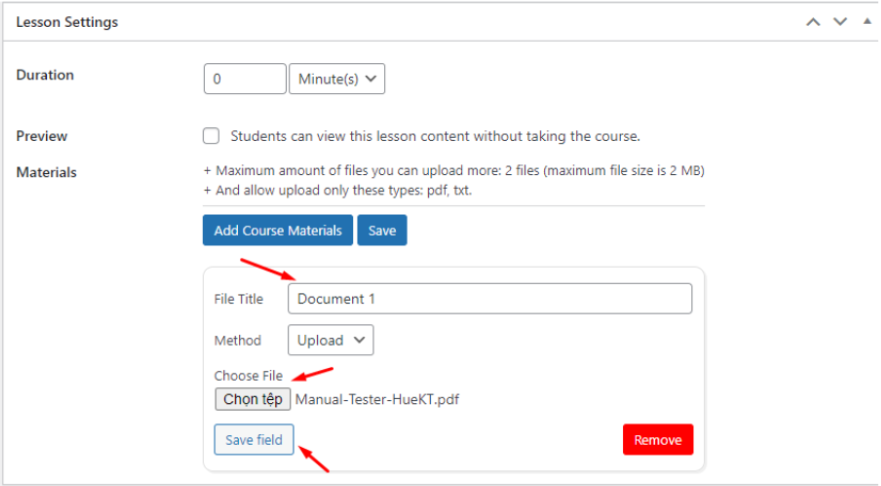Viewport: 881px width, 486px height.
Task: Click the preview description label text
Action: tap(435, 136)
